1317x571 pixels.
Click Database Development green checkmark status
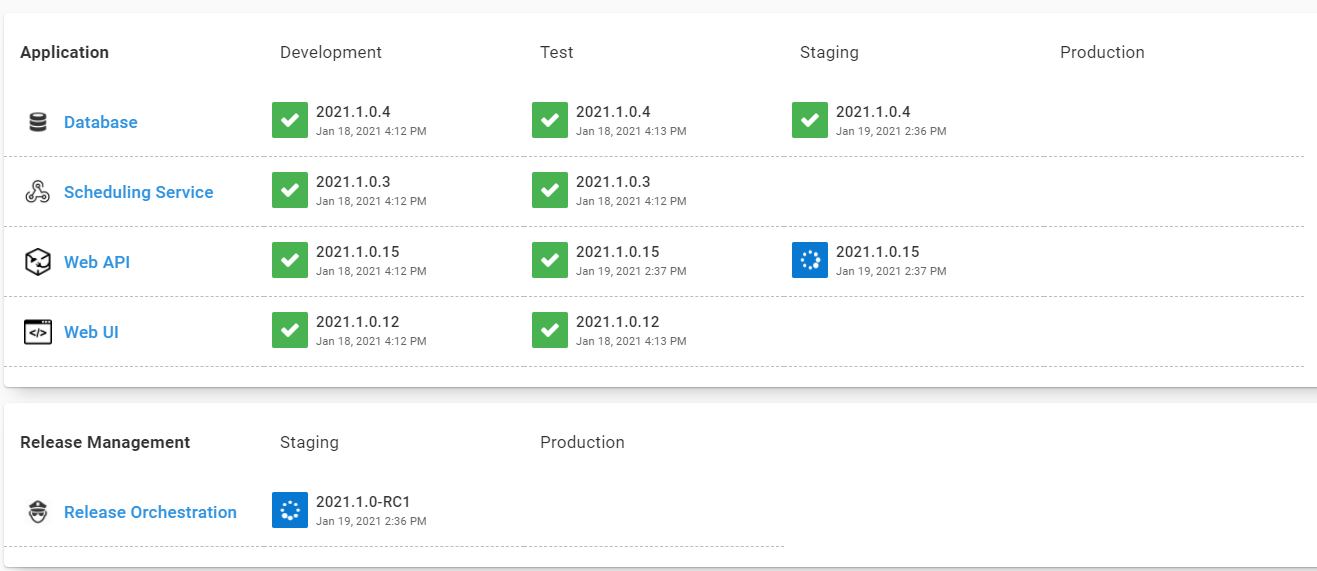click(x=290, y=120)
